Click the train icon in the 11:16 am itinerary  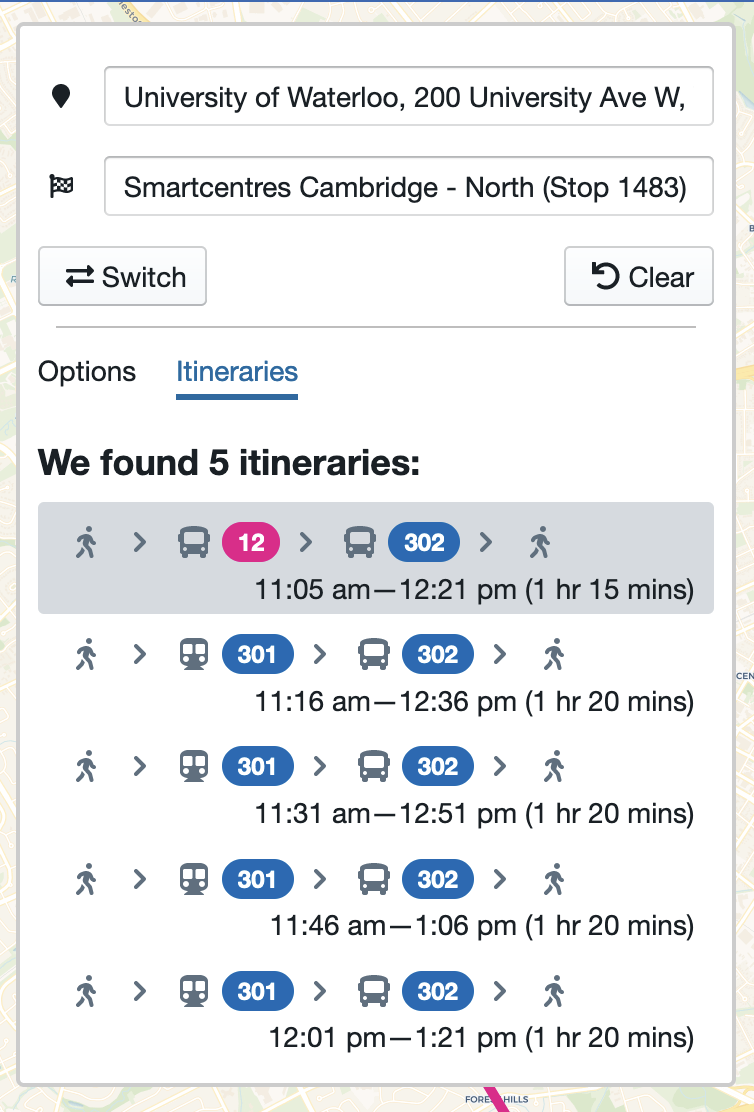point(193,655)
